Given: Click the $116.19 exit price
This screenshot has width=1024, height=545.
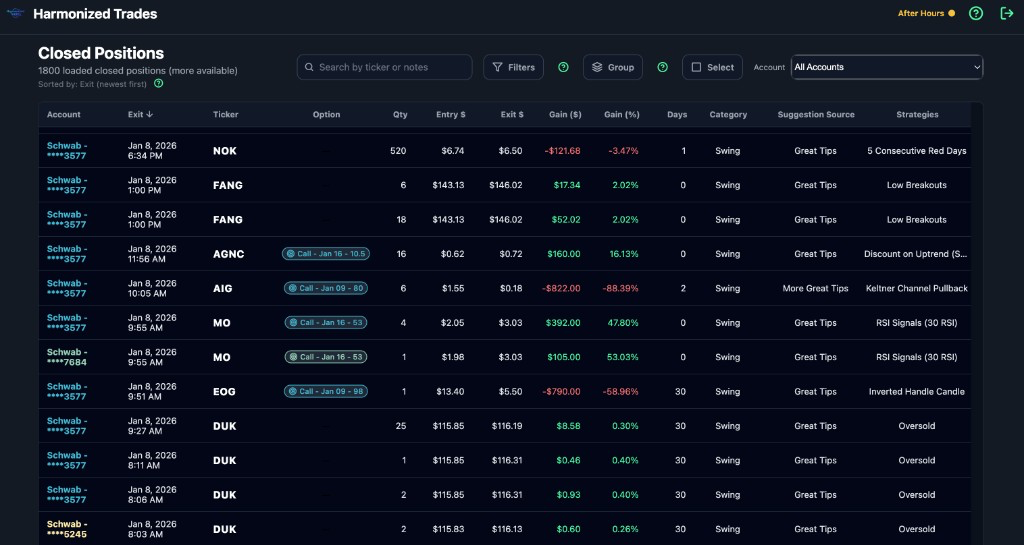Looking at the screenshot, I should coord(507,426).
